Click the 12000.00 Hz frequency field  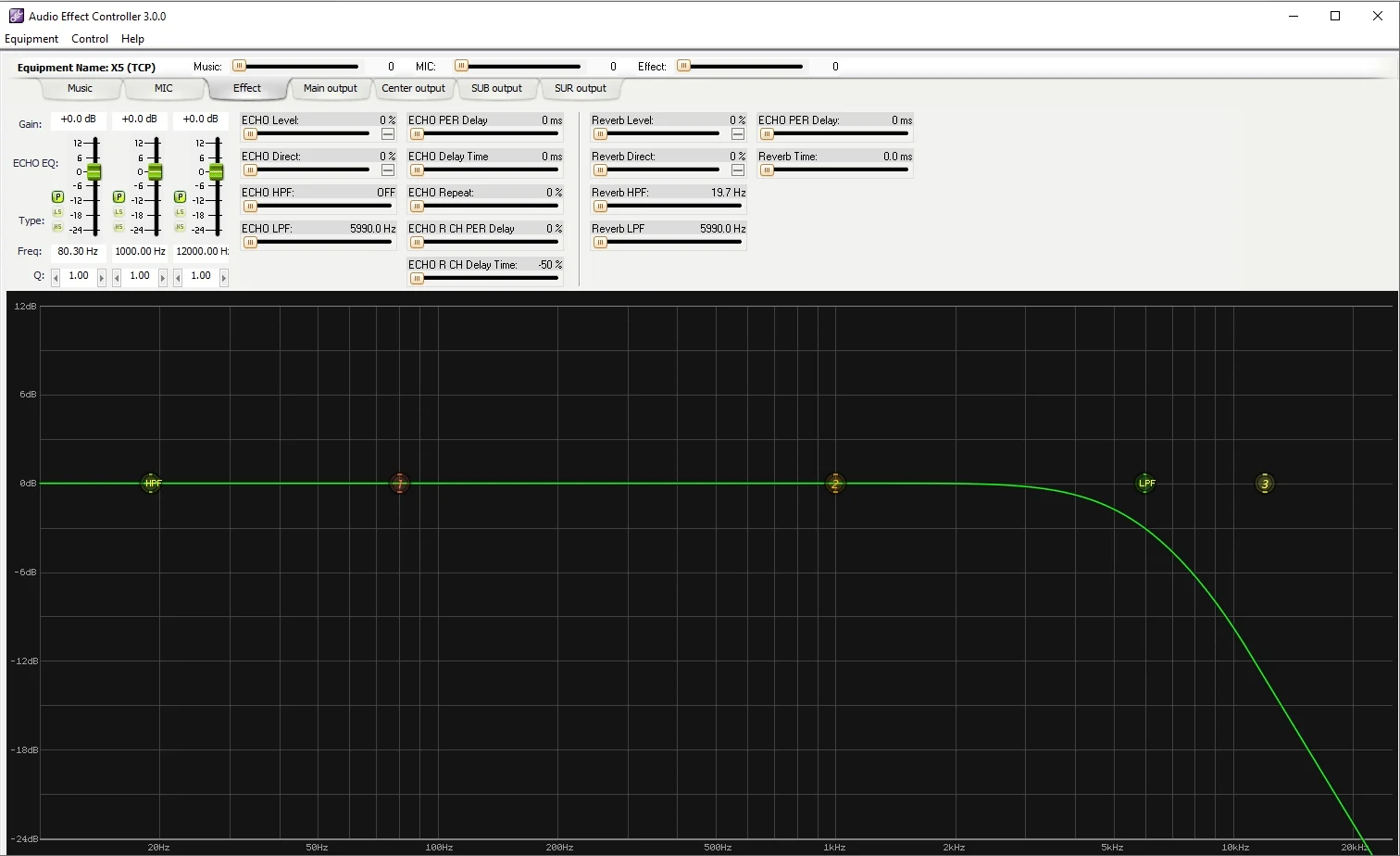click(x=201, y=251)
